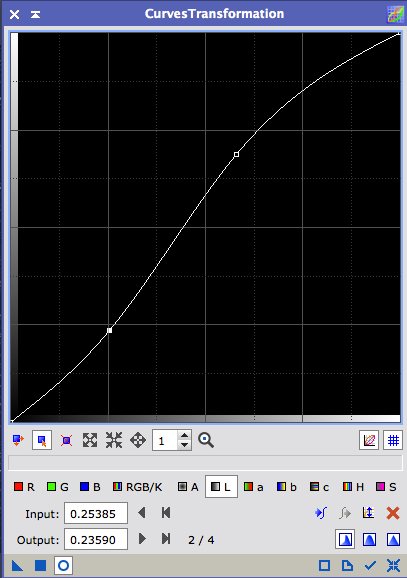
Task: Select cubic spline interpolation button
Action: tap(369, 540)
